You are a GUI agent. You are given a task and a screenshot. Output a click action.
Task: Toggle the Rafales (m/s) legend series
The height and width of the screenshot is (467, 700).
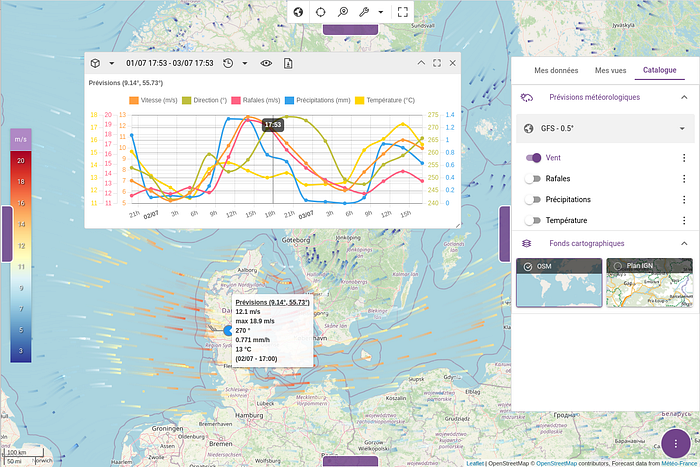point(255,100)
